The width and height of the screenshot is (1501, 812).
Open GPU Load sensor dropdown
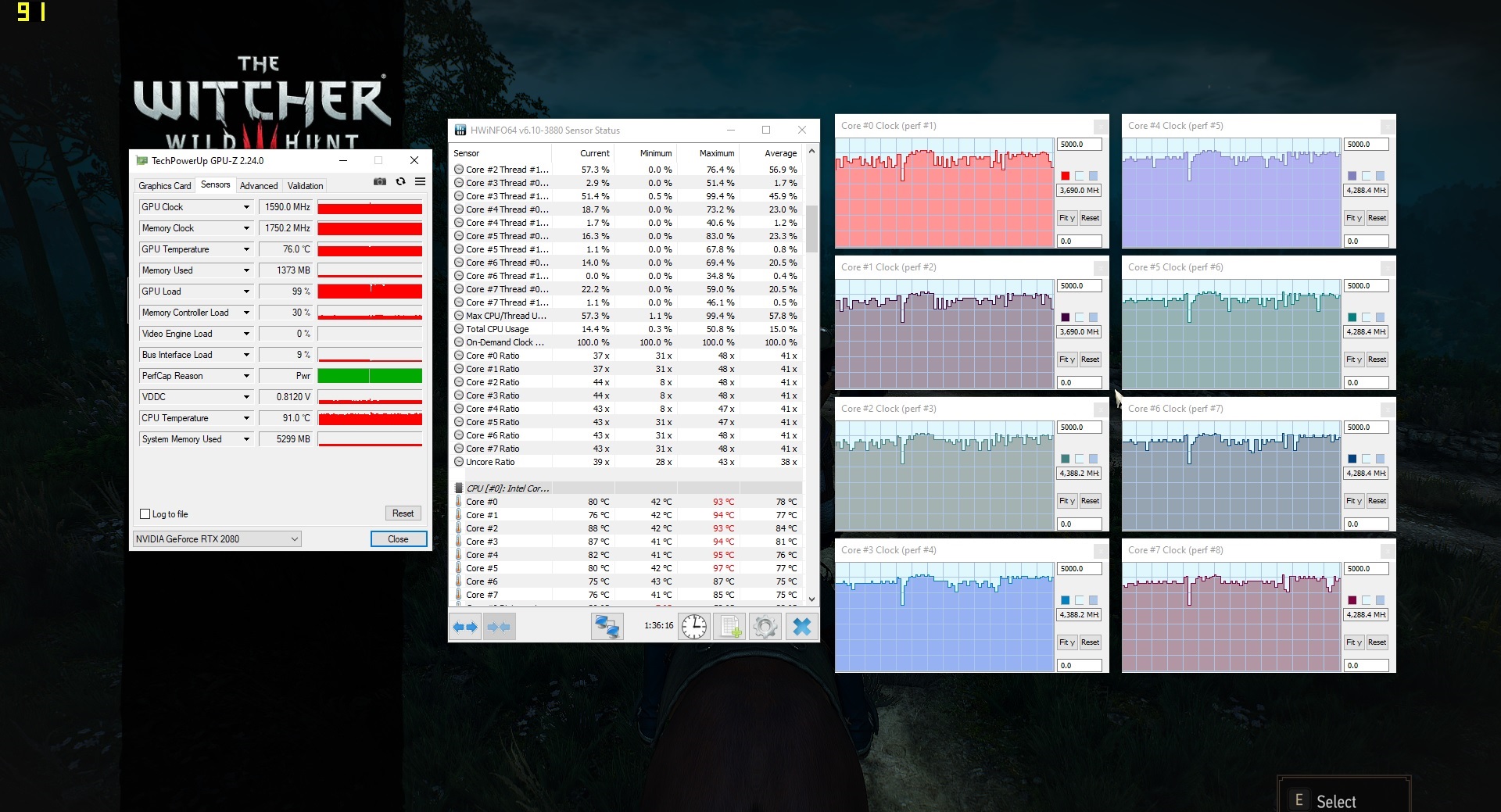click(x=246, y=292)
